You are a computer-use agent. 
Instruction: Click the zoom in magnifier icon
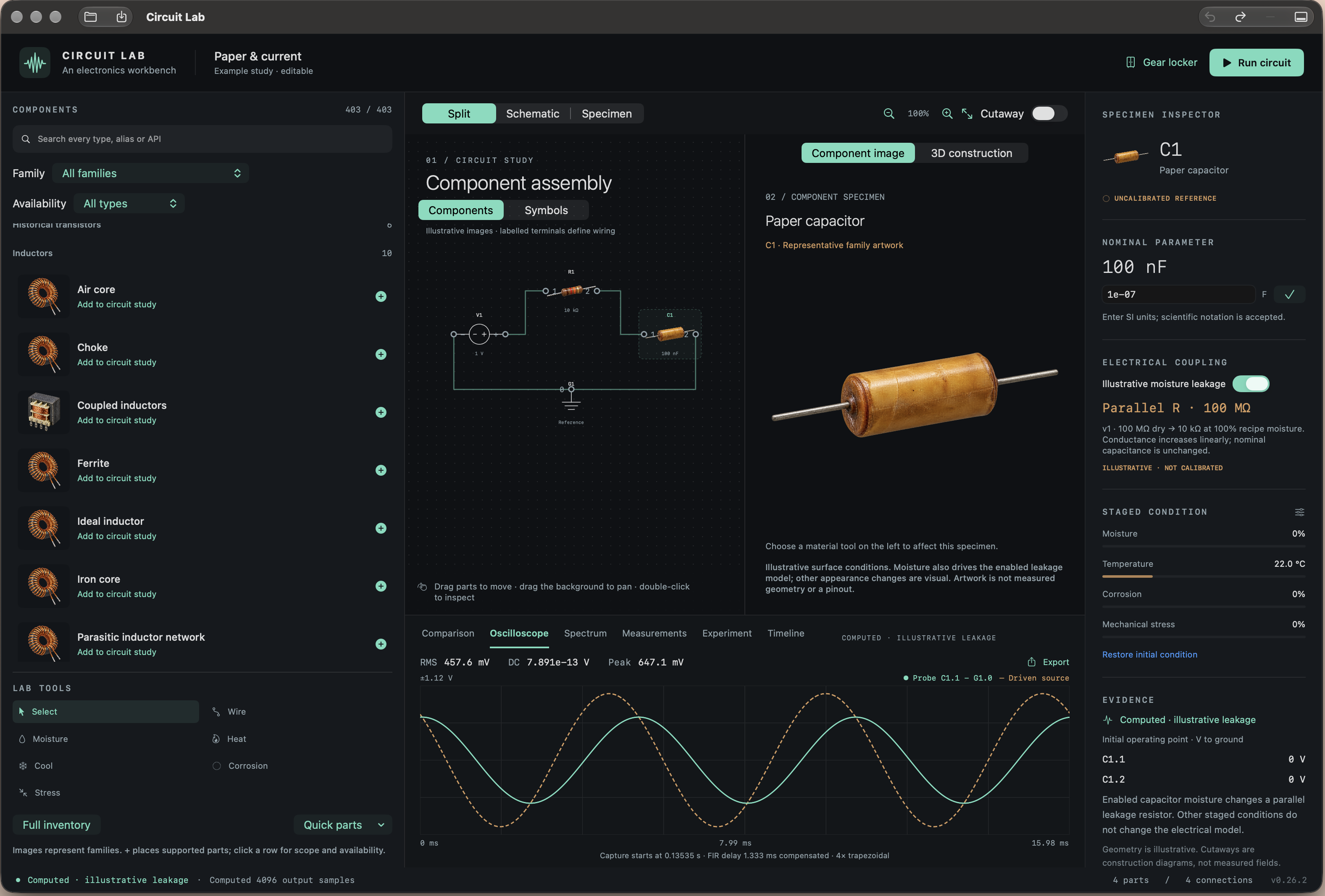tap(947, 113)
